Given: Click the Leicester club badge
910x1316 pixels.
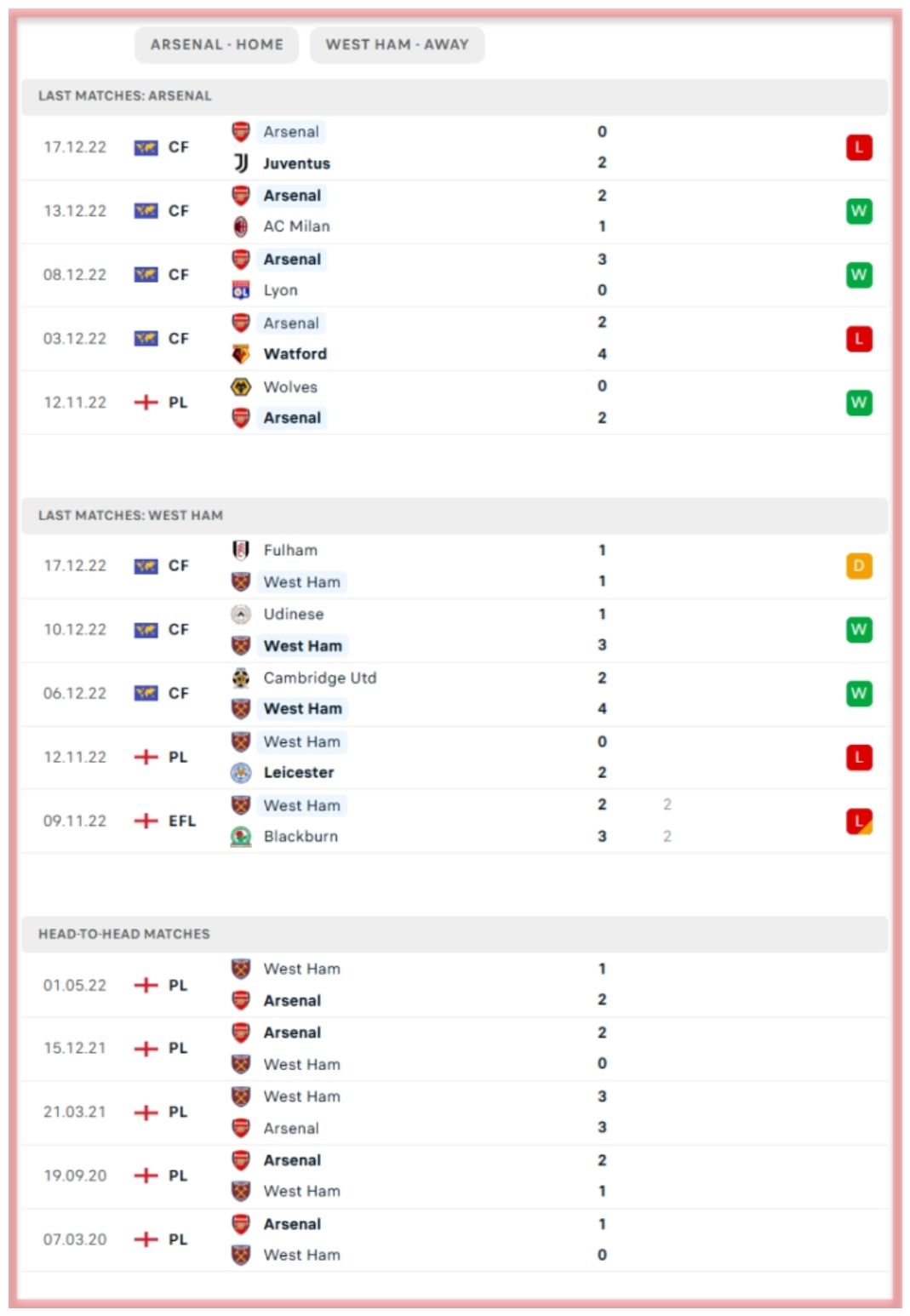Looking at the screenshot, I should coord(241,772).
